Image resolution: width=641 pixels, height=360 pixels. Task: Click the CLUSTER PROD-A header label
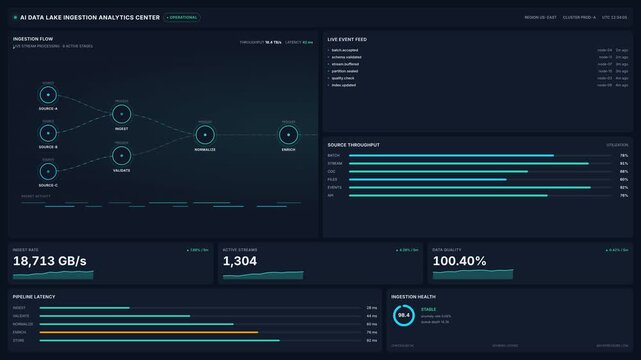click(x=579, y=18)
